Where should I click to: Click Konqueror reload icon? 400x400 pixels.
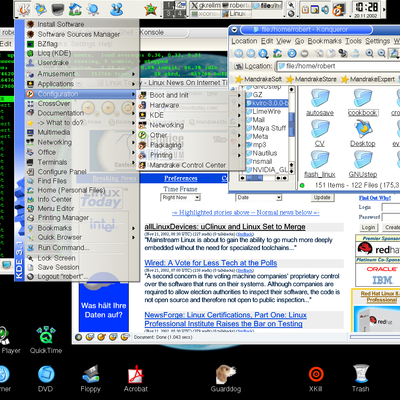point(292,53)
